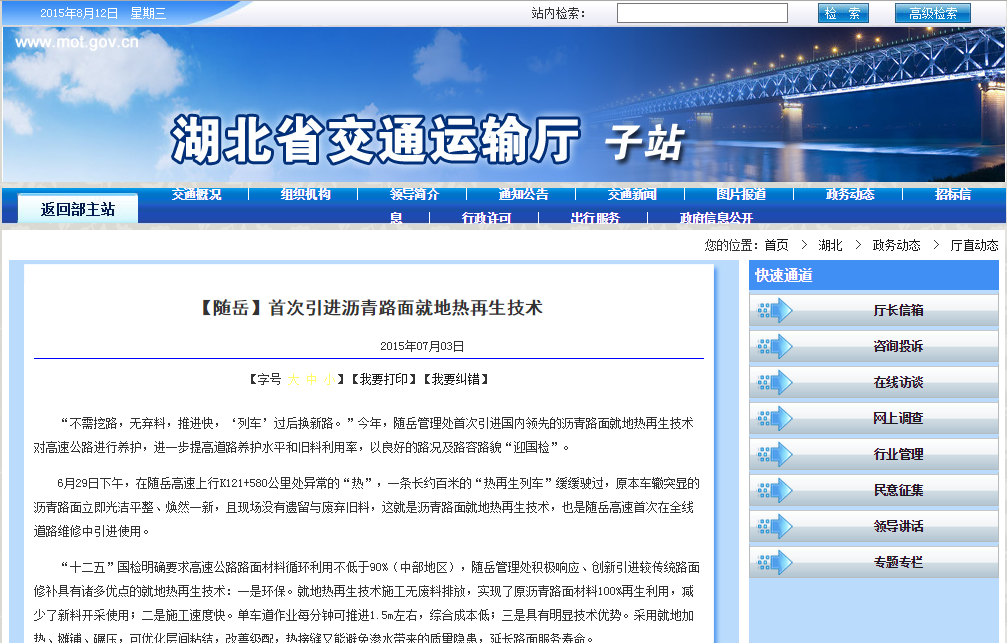Click the 检索 search button
The width and height of the screenshot is (1007, 643).
(843, 13)
